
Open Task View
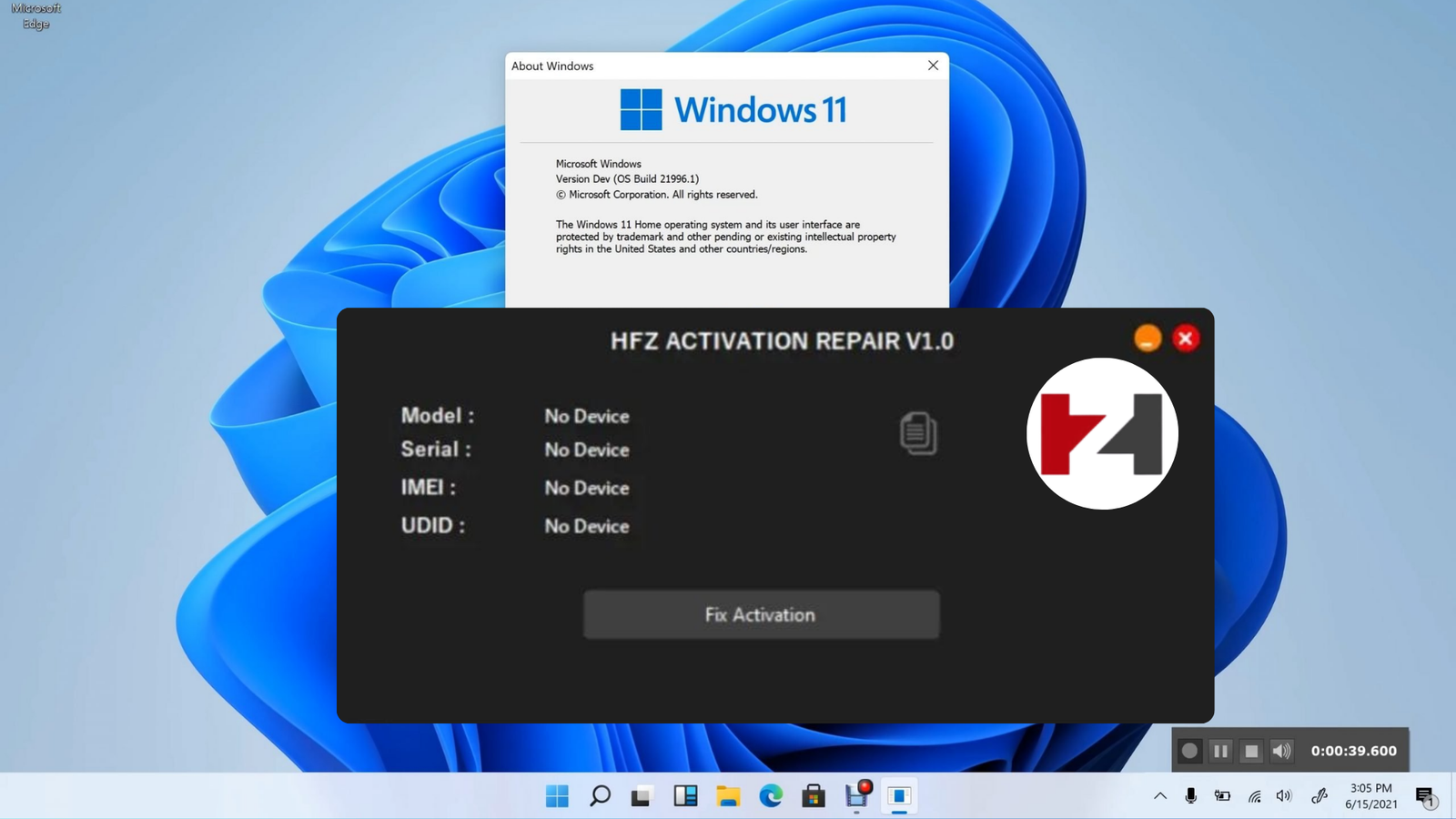(642, 796)
